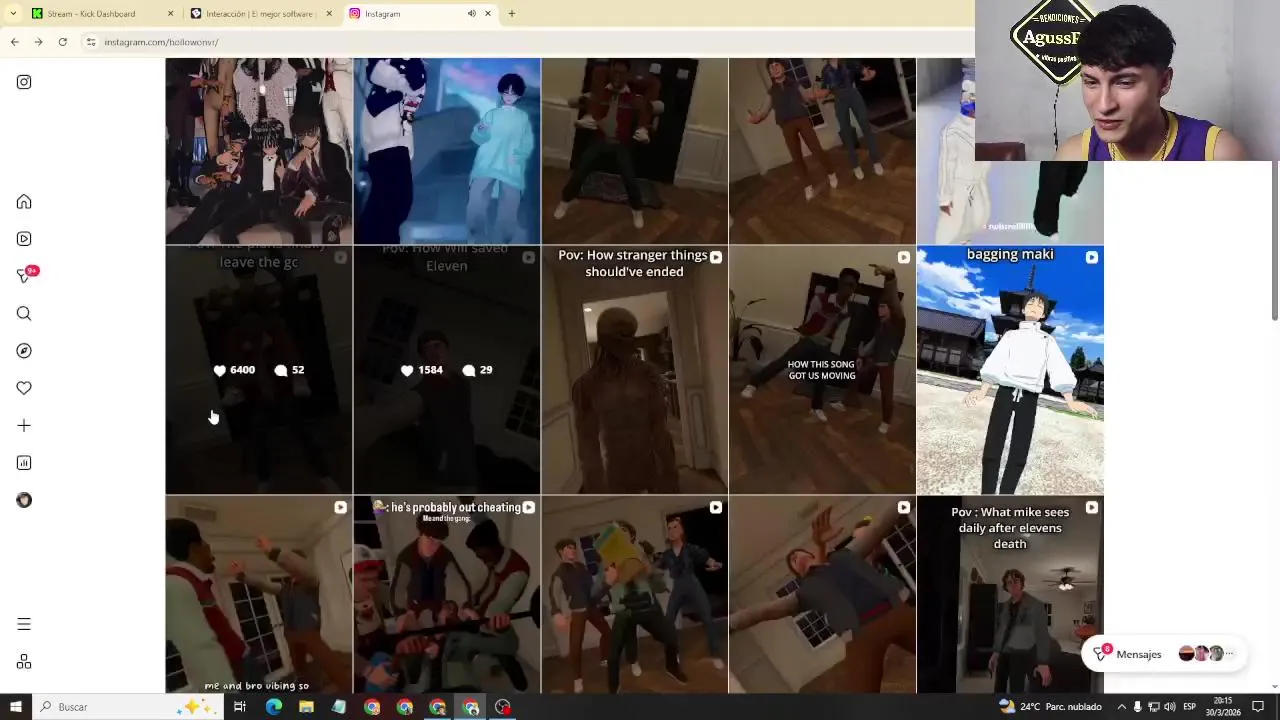Open the Reels icon in sidebar

(x=24, y=239)
